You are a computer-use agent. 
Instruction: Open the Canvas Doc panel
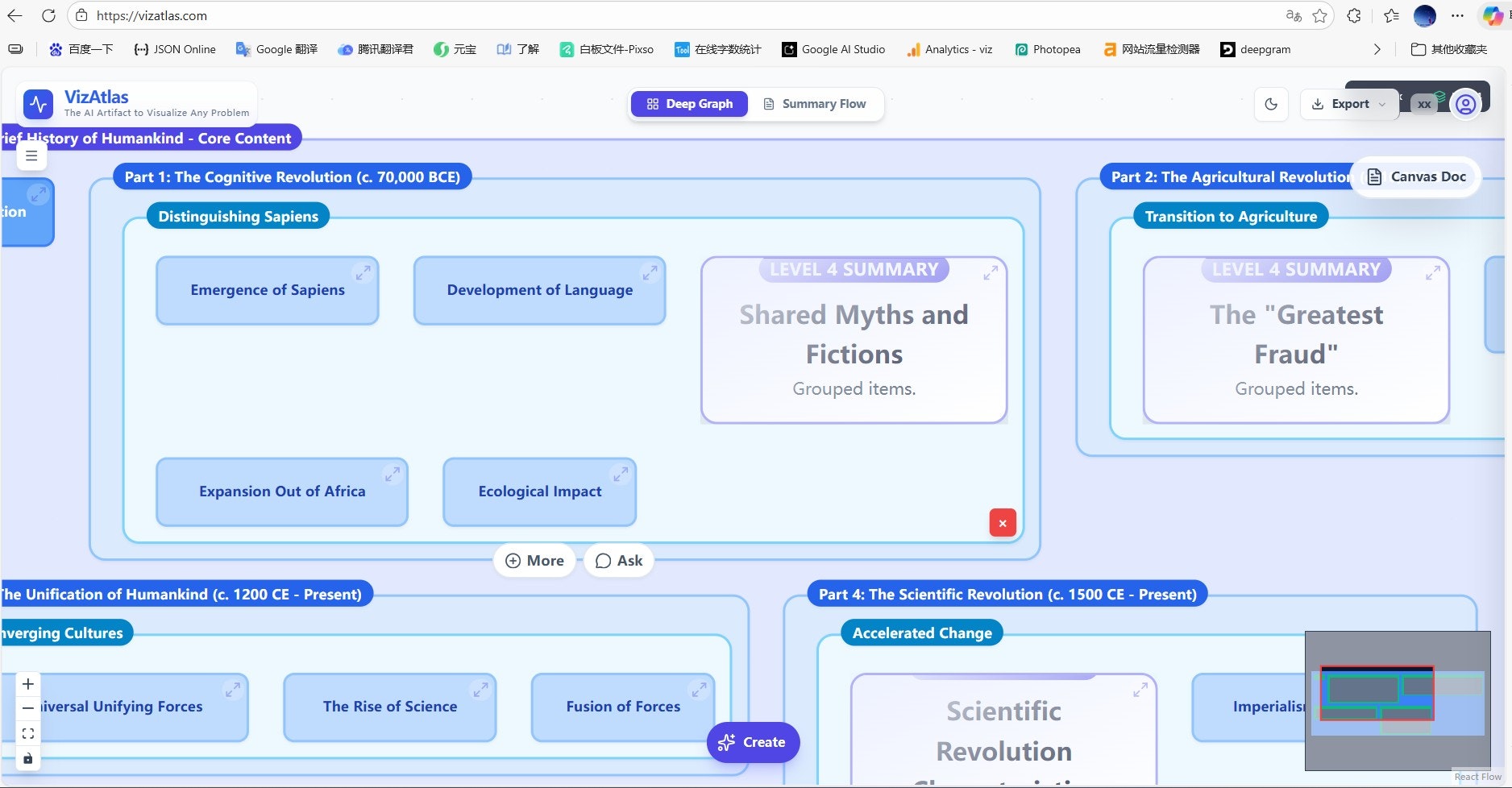[1416, 176]
